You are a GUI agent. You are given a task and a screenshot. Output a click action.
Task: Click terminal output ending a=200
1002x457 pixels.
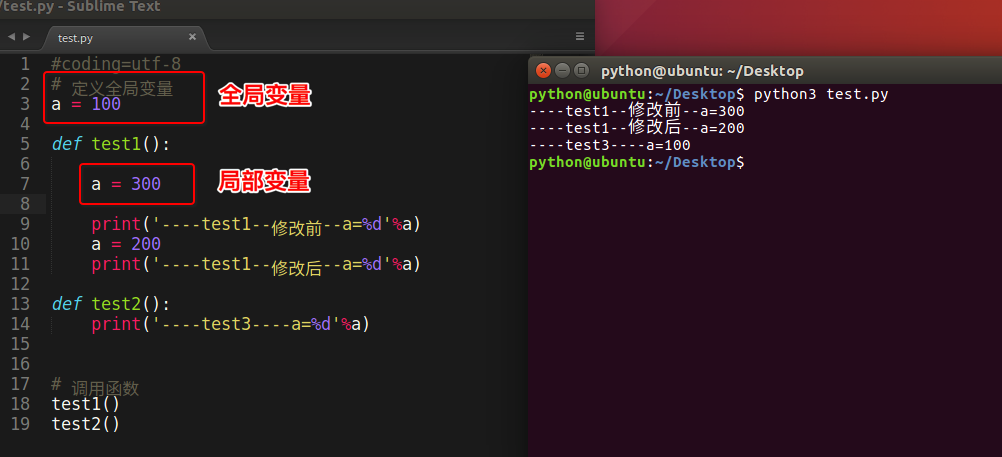pyautogui.click(x=637, y=128)
